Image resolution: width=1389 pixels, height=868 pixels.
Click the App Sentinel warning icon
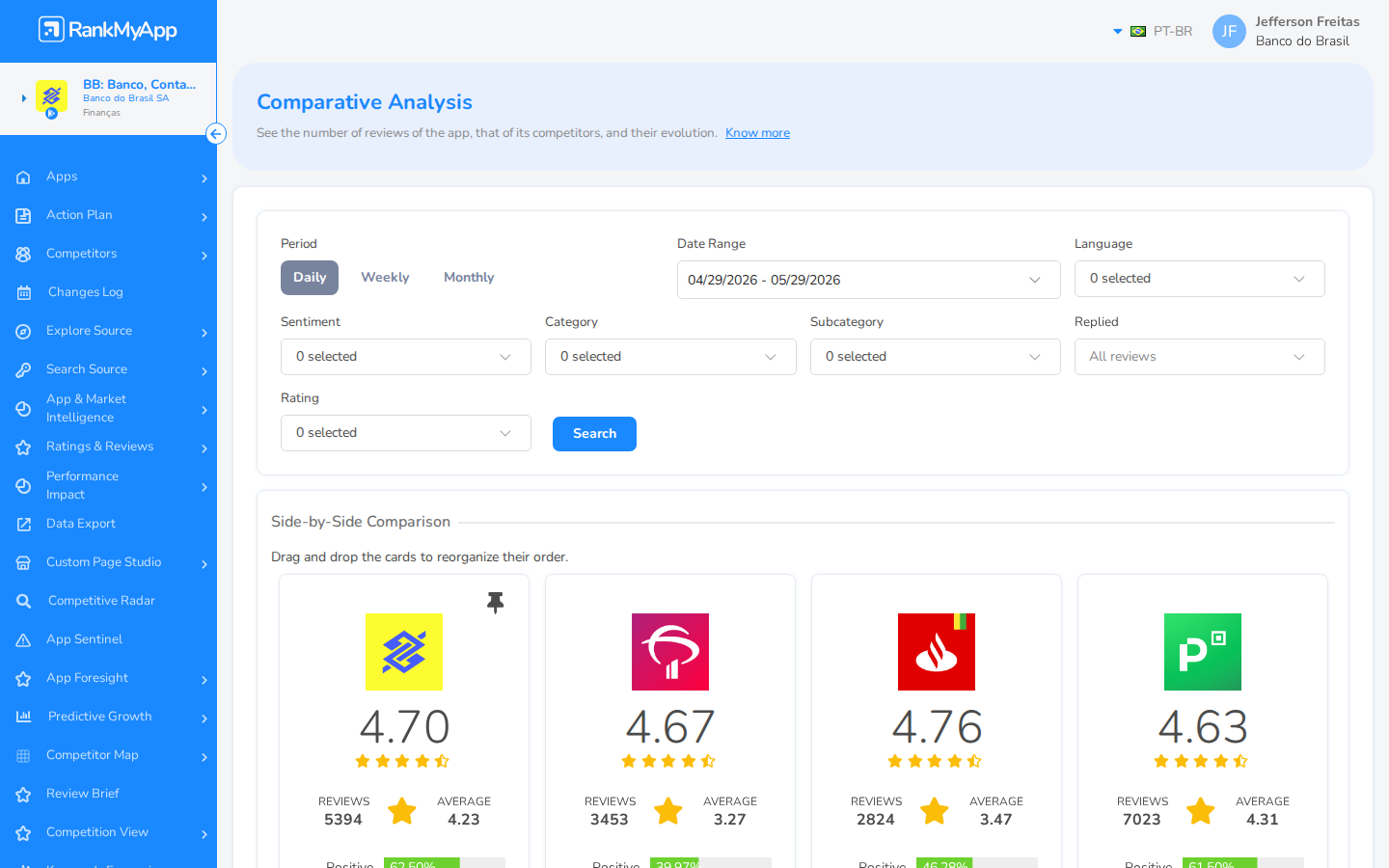point(23,639)
